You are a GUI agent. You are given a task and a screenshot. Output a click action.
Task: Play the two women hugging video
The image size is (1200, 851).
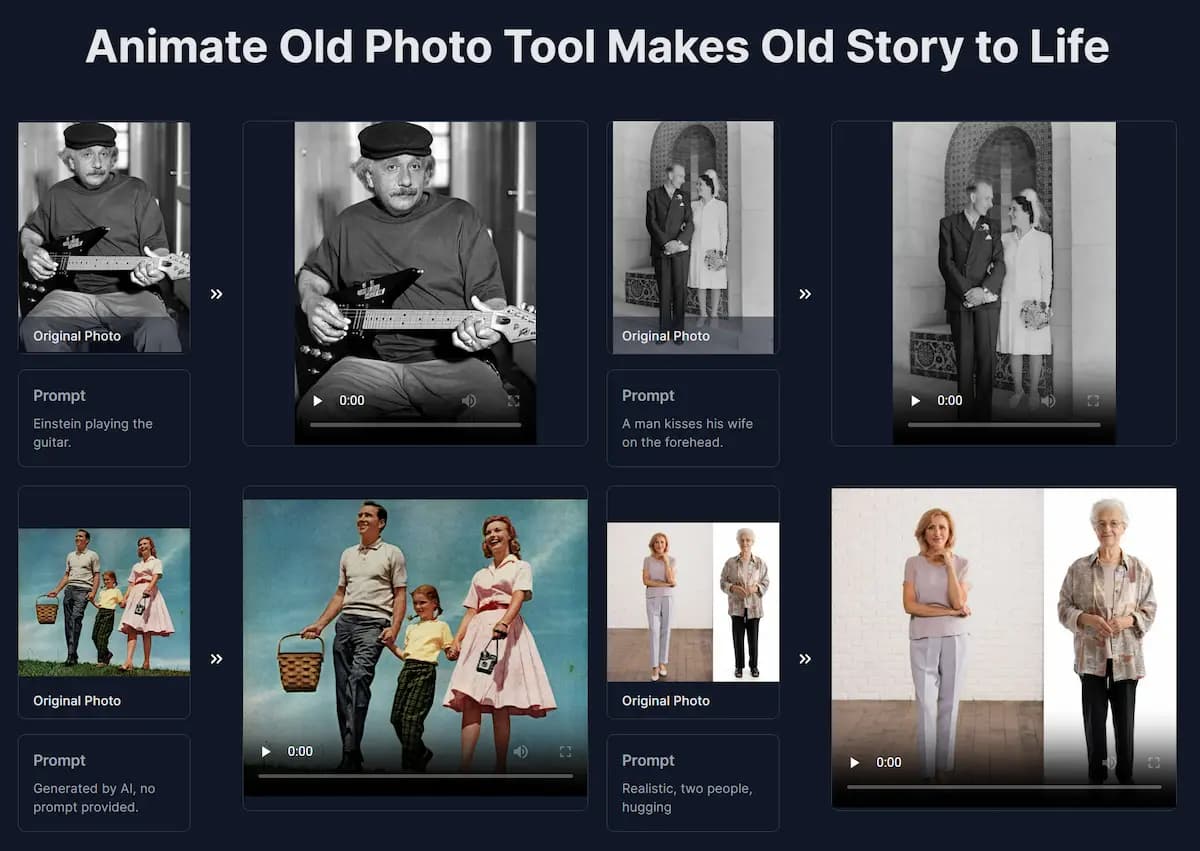point(854,761)
